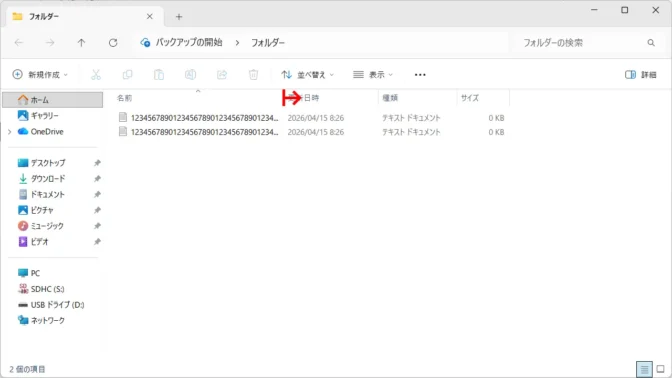The height and width of the screenshot is (378, 672).
Task: Click the Paste clipboard icon
Action: (x=159, y=75)
